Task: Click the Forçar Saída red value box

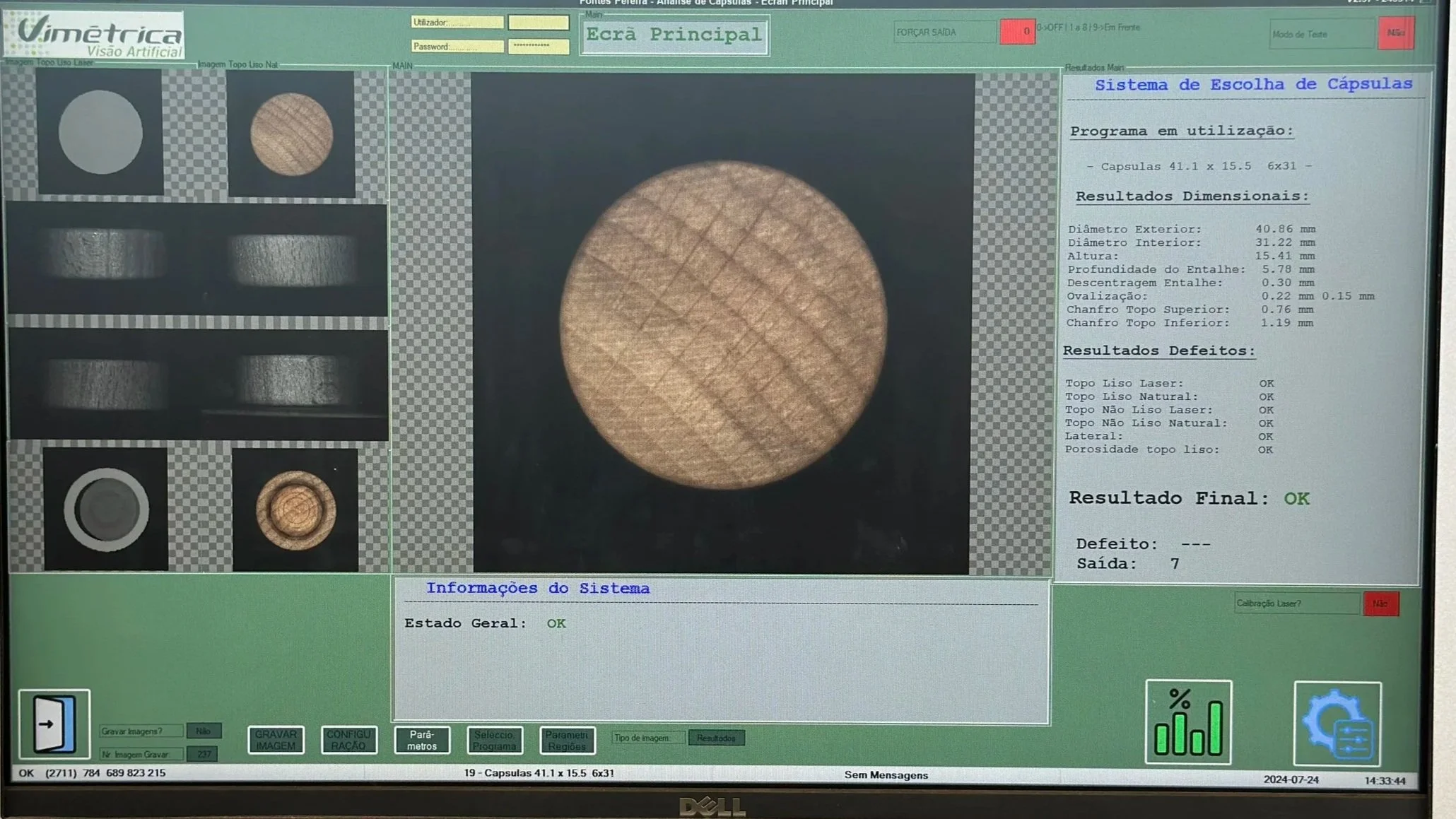Action: (x=1017, y=32)
